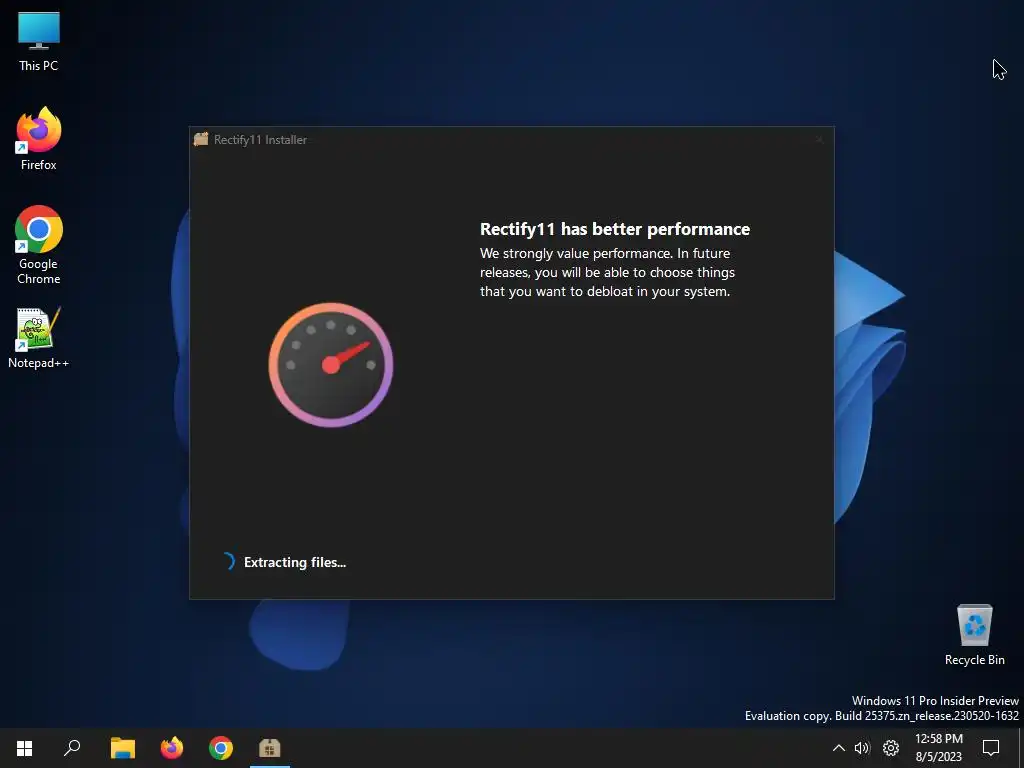
Task: Open File Explorer from the taskbar
Action: (122, 748)
